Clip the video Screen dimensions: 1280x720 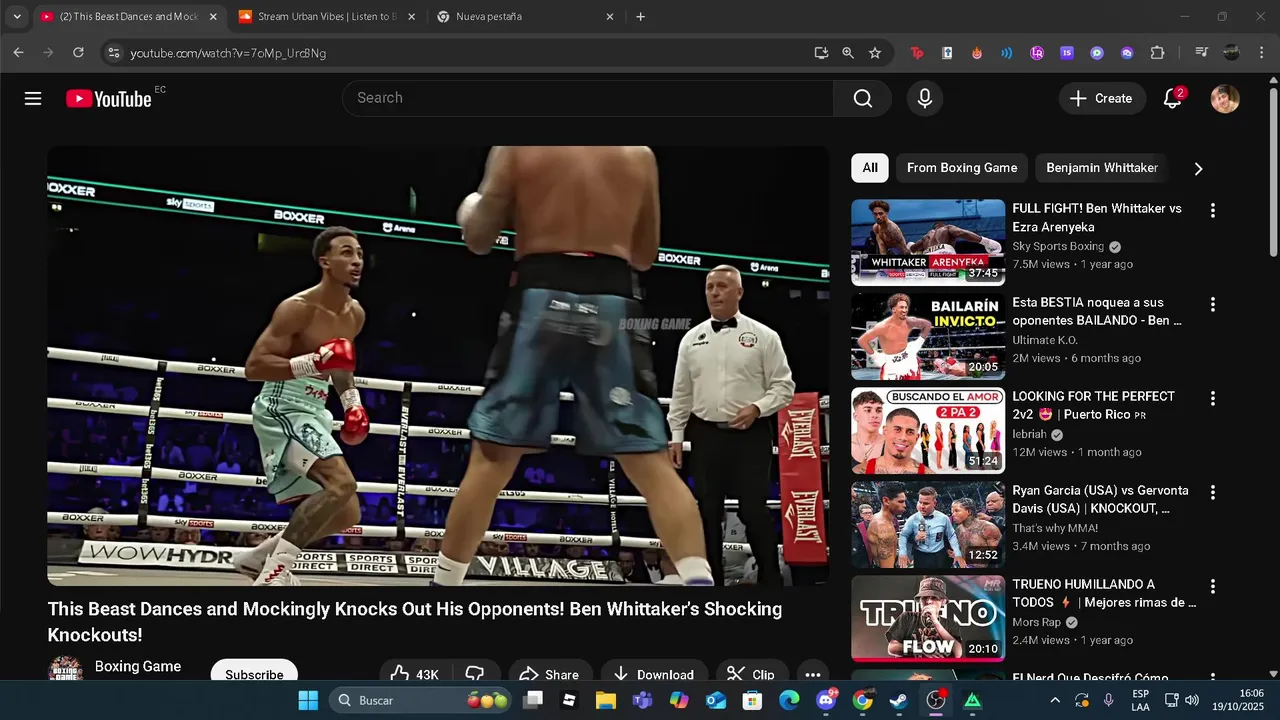pyautogui.click(x=751, y=674)
